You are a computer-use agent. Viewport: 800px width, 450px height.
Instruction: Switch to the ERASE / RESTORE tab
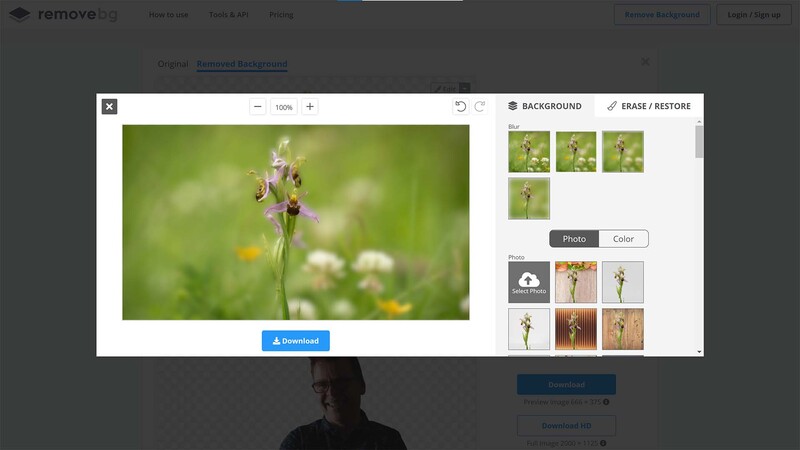pyautogui.click(x=649, y=106)
